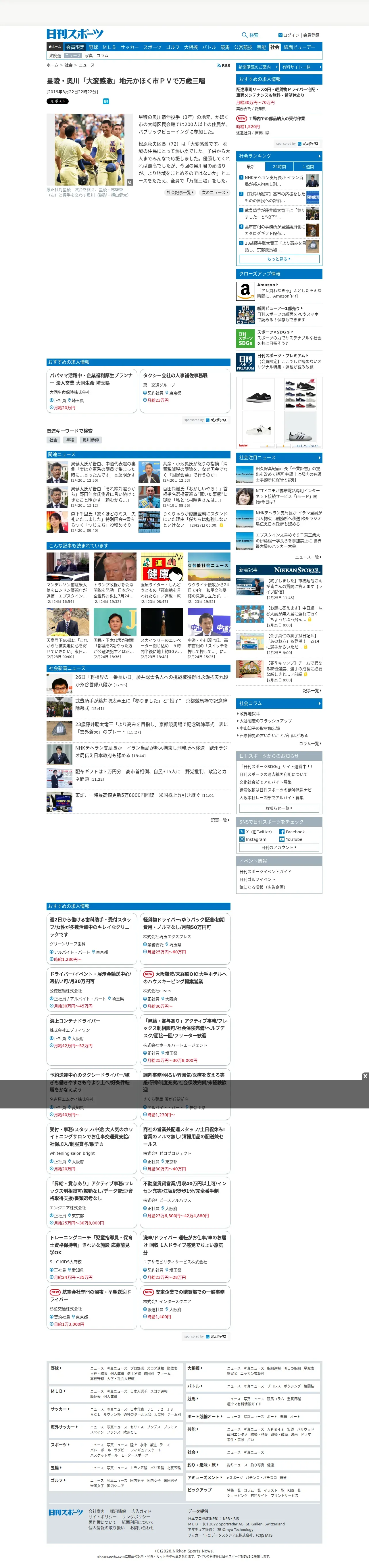
Task: Click the 社会記事一覧 button
Action: coord(180,192)
